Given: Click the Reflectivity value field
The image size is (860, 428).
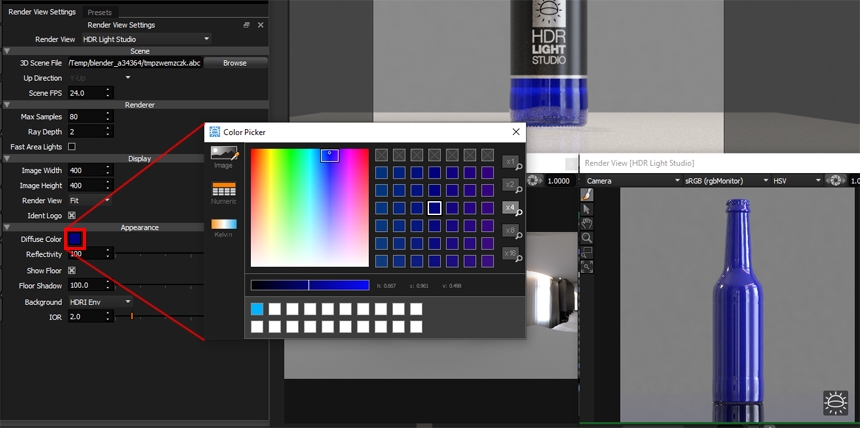Looking at the screenshot, I should click(x=86, y=254).
